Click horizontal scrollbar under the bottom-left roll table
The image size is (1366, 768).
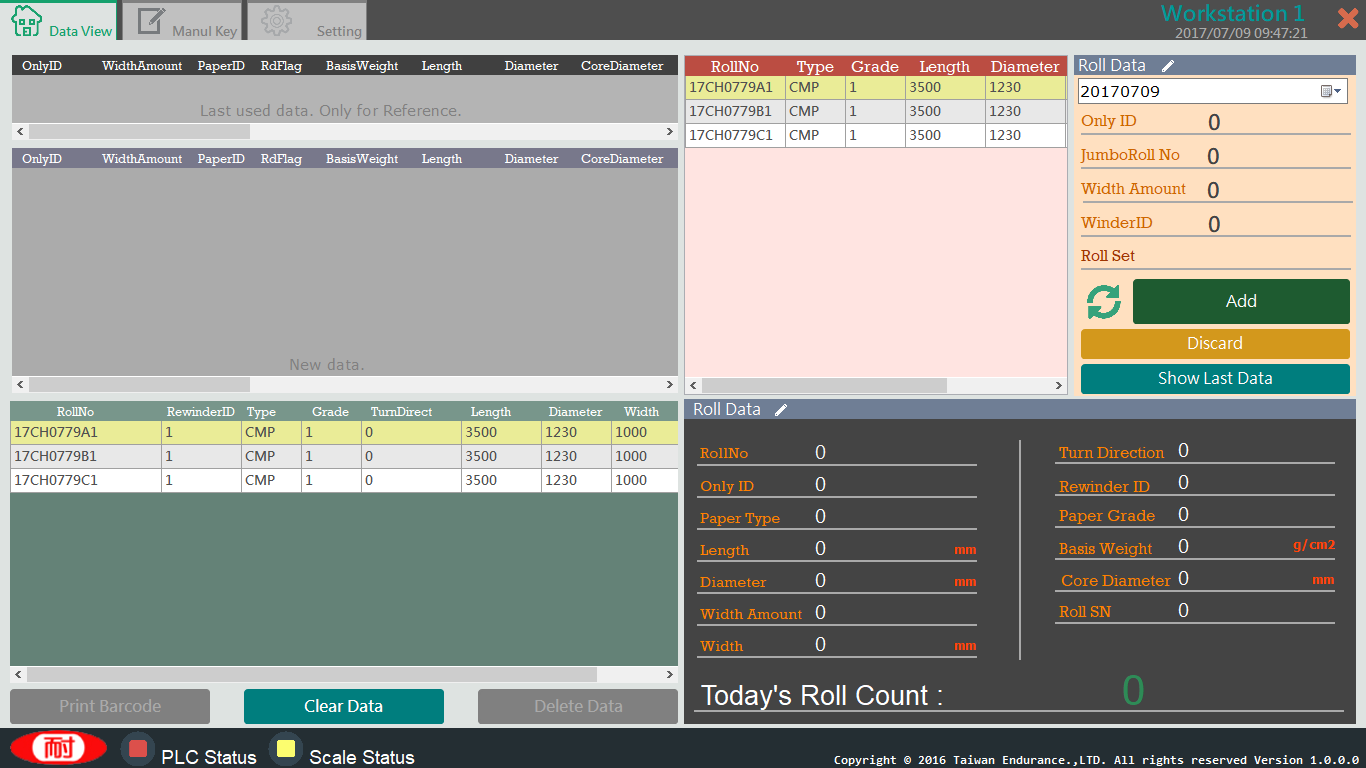pyautogui.click(x=310, y=675)
